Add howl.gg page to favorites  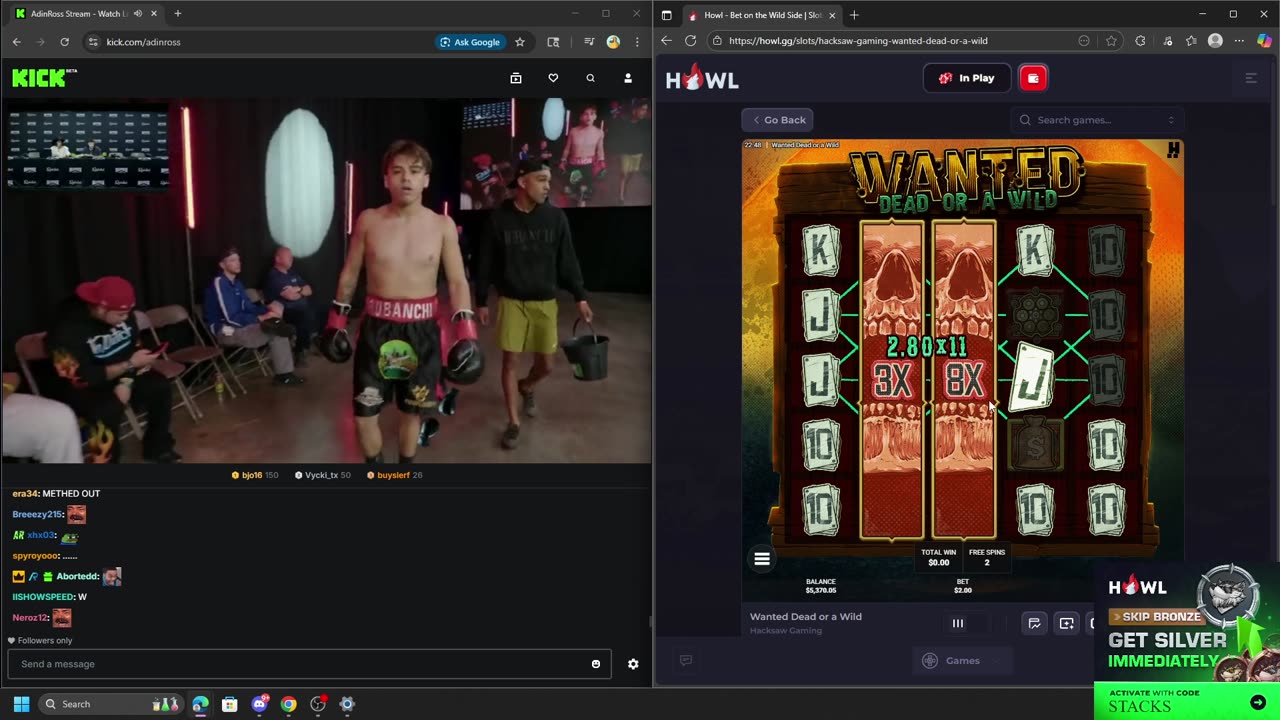tap(1111, 41)
